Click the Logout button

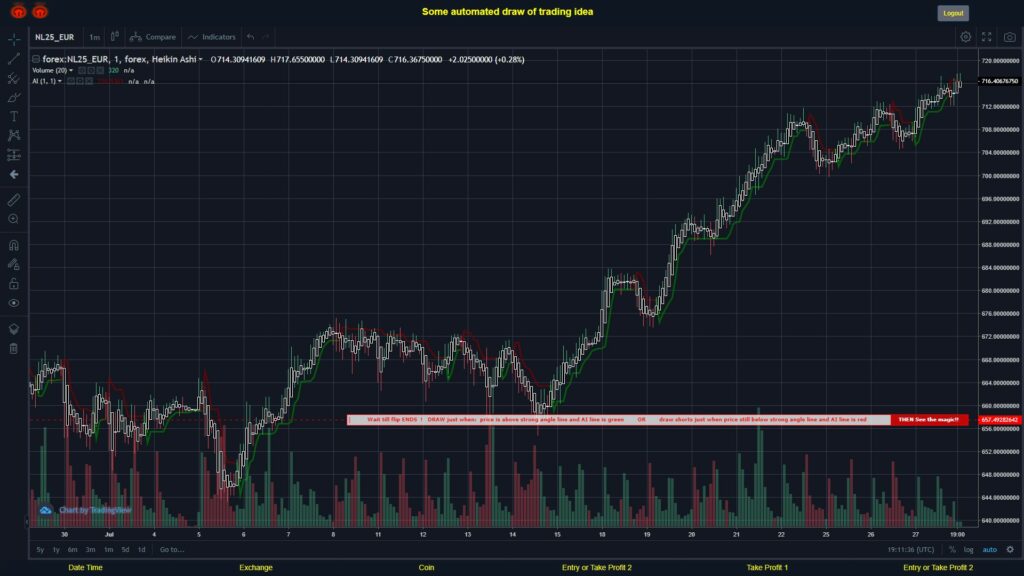953,13
